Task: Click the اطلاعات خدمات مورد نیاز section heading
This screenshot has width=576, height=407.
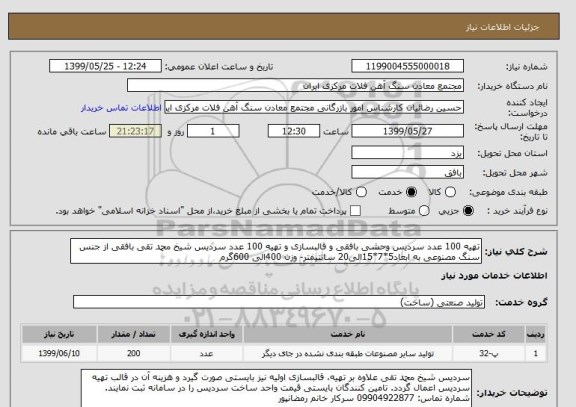Action: 494,276
